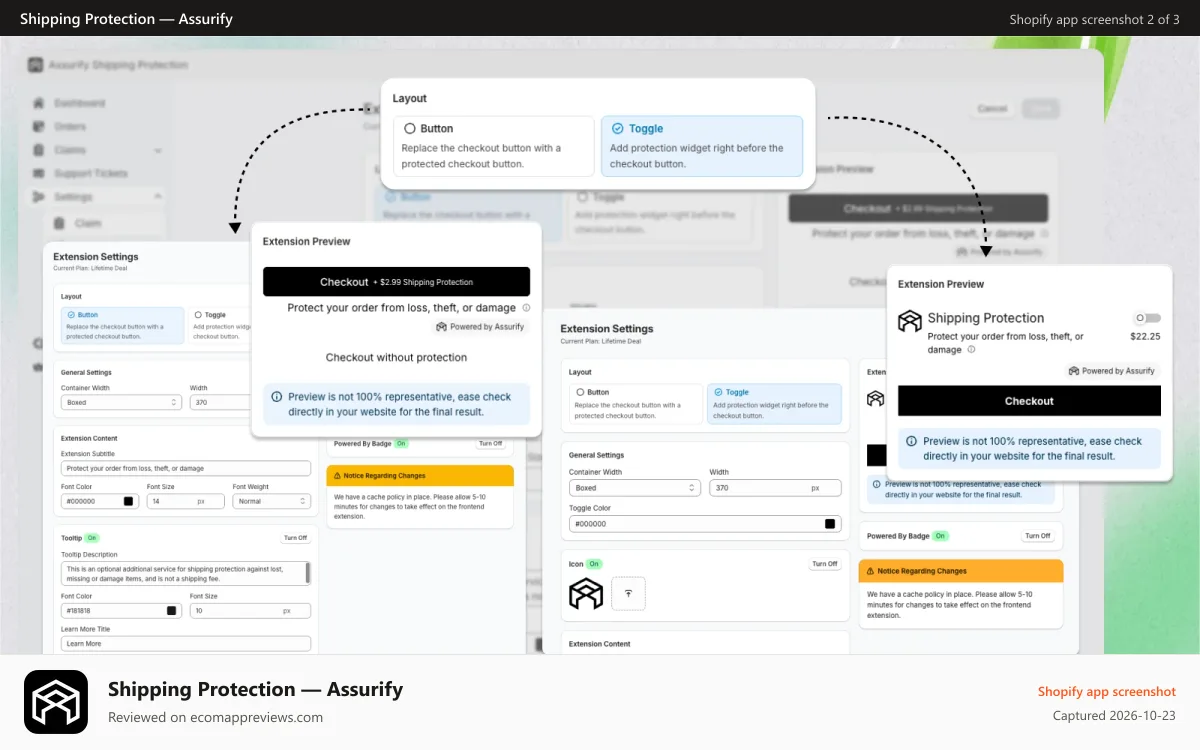Choose Toggle layout in the settings panel with Toggle Color
Viewport: 1200px width, 750px height.
click(774, 404)
